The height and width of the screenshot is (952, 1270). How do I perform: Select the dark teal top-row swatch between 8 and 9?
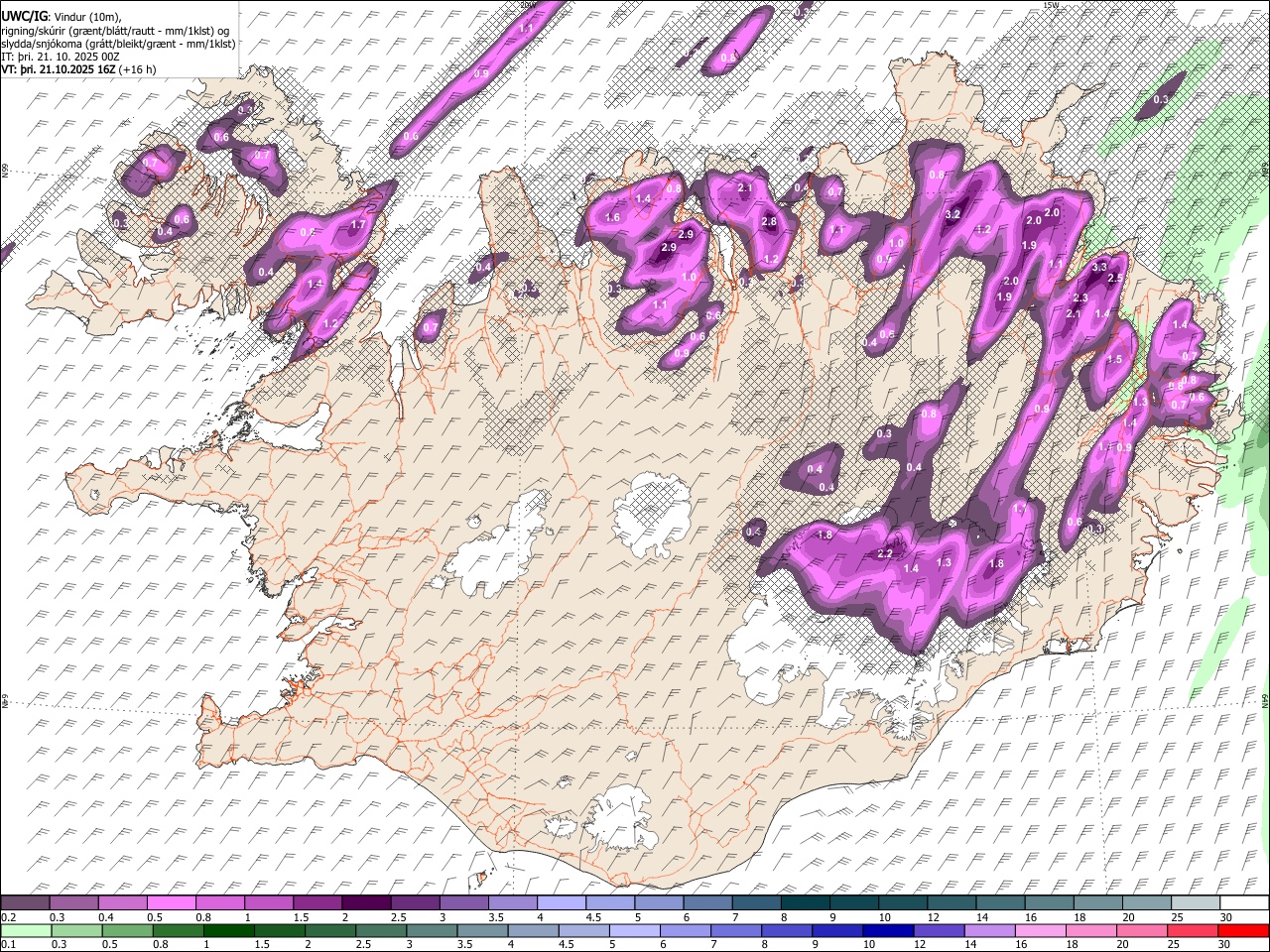(x=805, y=902)
